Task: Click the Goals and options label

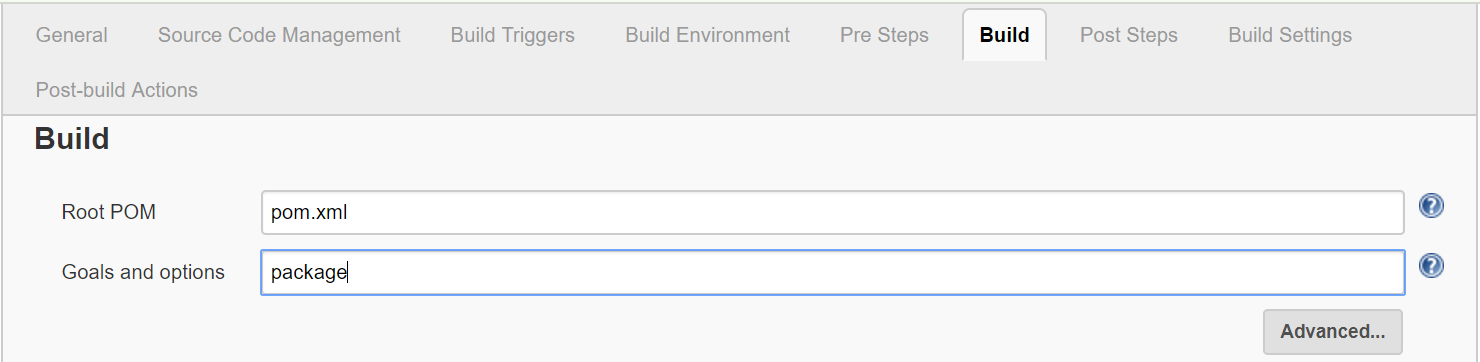Action: (x=143, y=272)
